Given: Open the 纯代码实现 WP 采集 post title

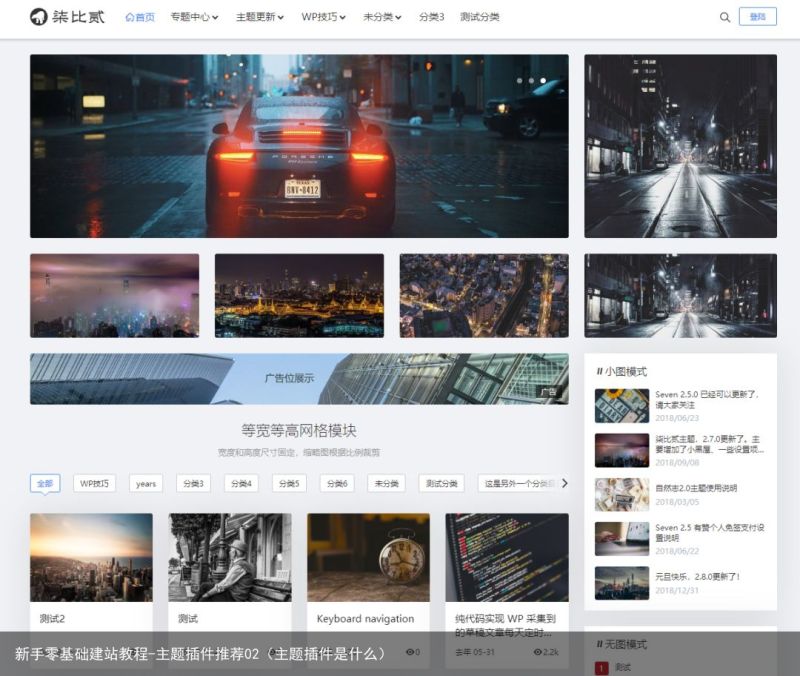Looking at the screenshot, I should (x=505, y=625).
